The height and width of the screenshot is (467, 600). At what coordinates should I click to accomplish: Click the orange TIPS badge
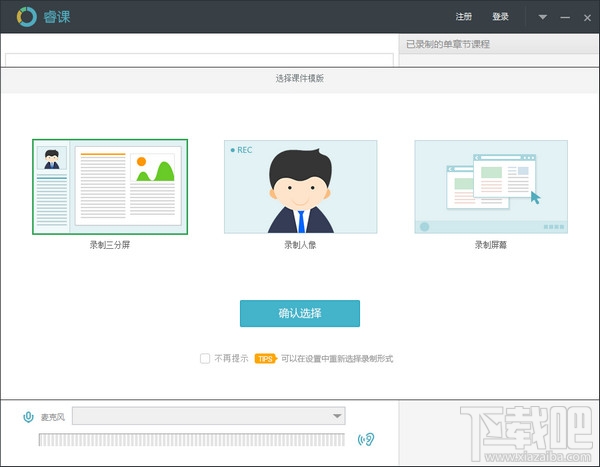tap(266, 359)
